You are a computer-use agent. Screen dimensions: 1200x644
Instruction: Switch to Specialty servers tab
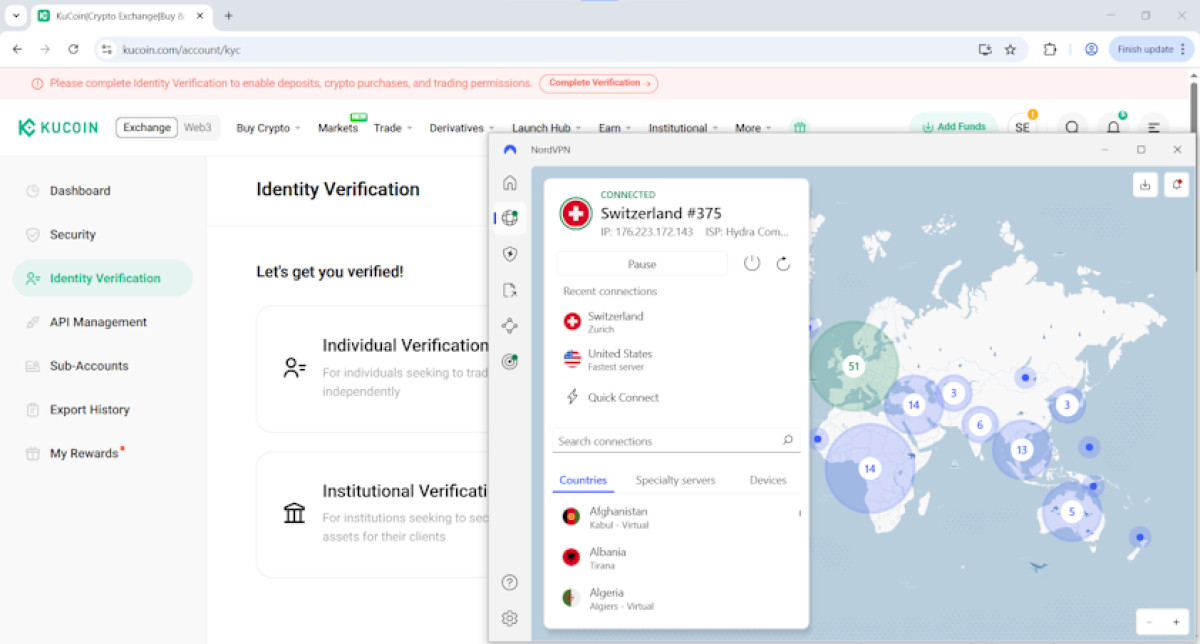(676, 480)
